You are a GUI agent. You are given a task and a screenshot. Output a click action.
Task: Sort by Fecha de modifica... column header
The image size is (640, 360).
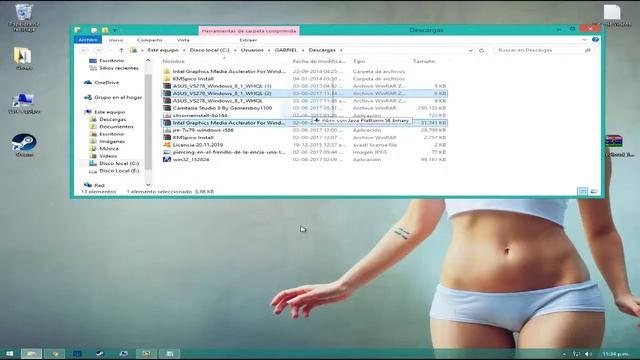pyautogui.click(x=319, y=61)
